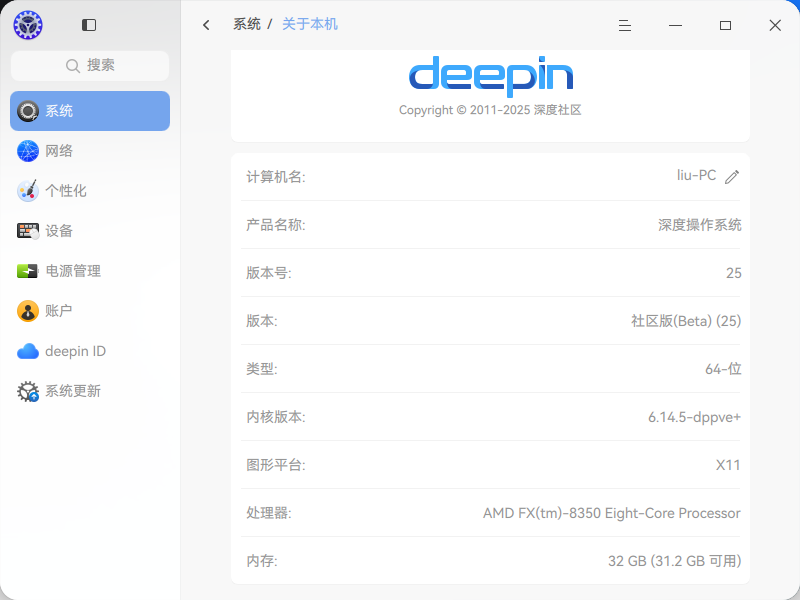800x600 pixels.
Task: Open the hamburger main menu
Action: click(625, 26)
